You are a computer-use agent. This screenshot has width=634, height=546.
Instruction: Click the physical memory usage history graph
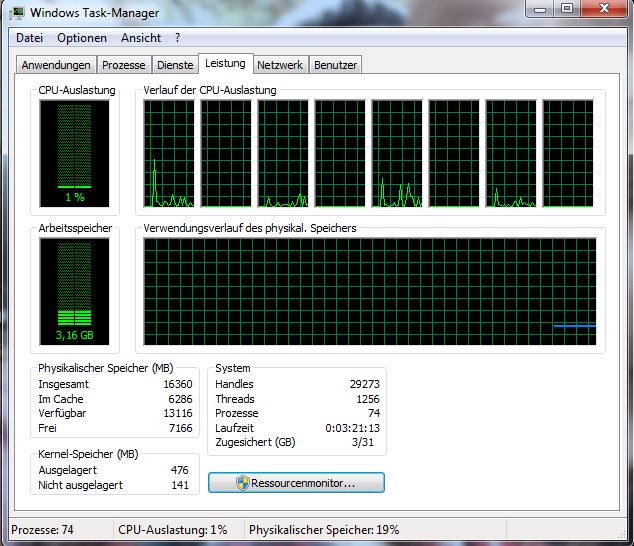369,291
